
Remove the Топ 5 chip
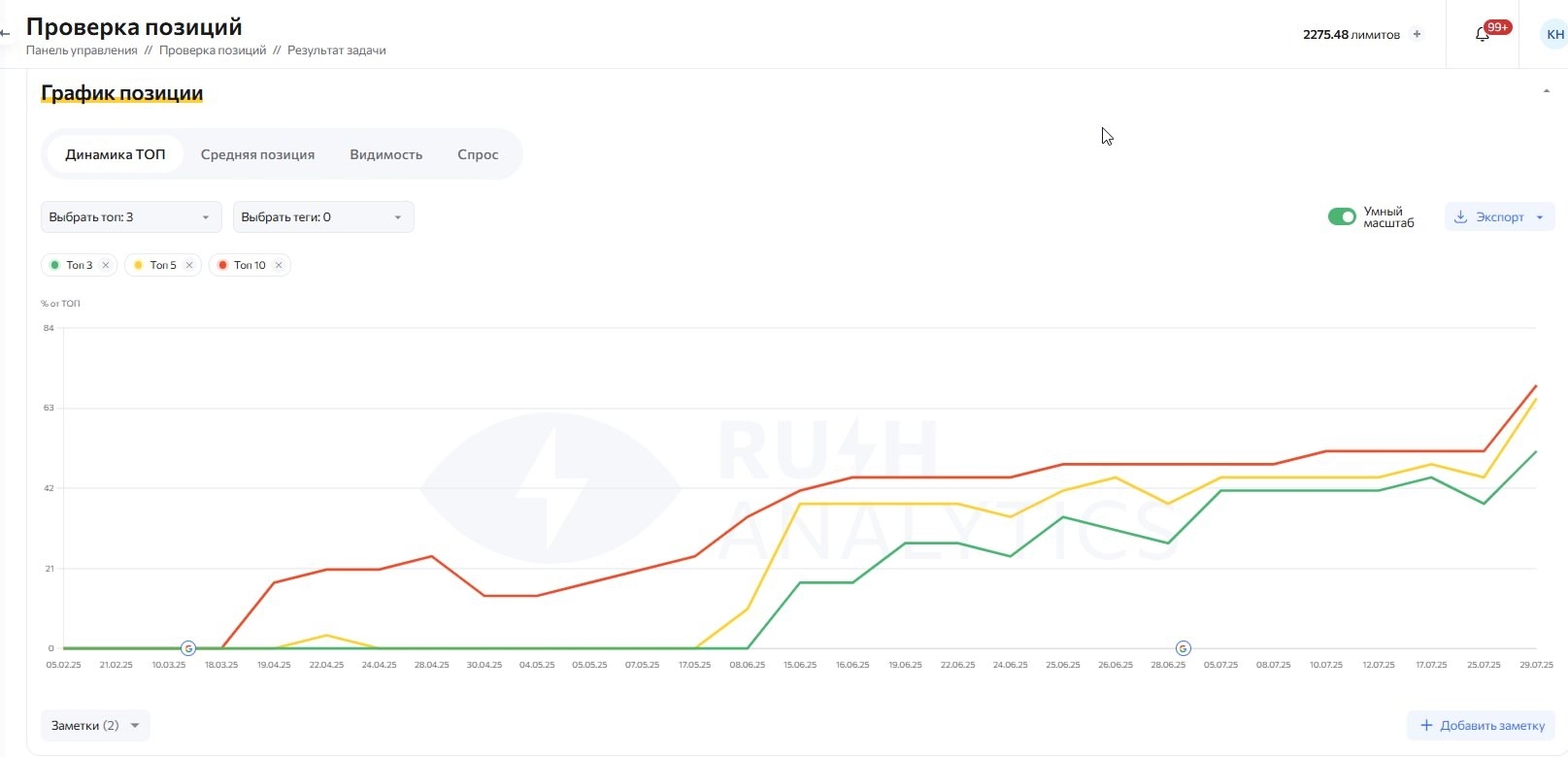189,265
